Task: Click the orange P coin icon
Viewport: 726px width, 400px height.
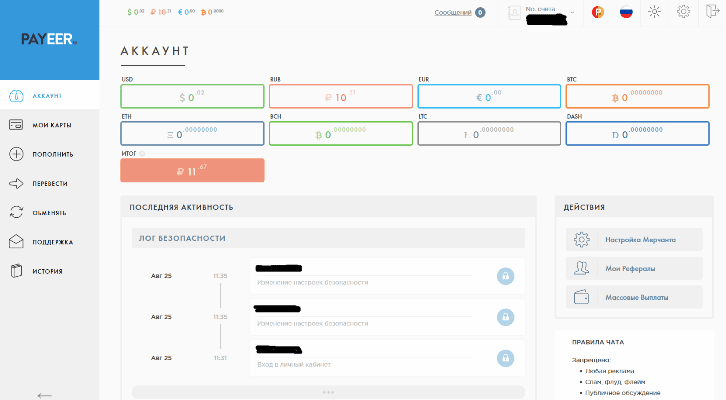Action: (598, 12)
